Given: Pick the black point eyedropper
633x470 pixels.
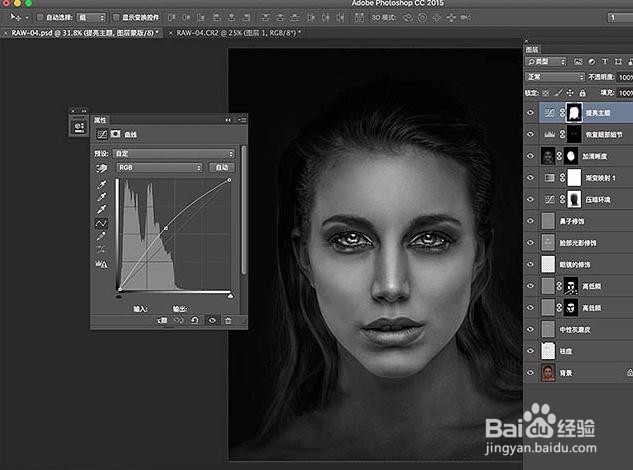Looking at the screenshot, I should click(102, 185).
